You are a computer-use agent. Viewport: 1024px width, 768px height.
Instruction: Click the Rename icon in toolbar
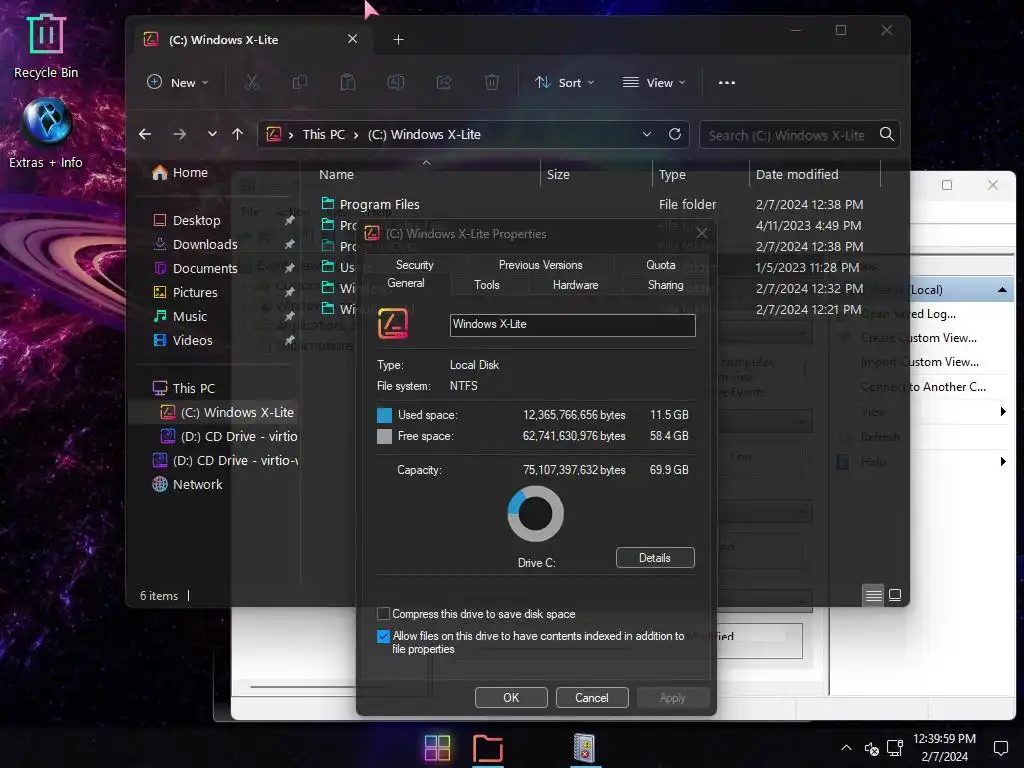[x=396, y=82]
